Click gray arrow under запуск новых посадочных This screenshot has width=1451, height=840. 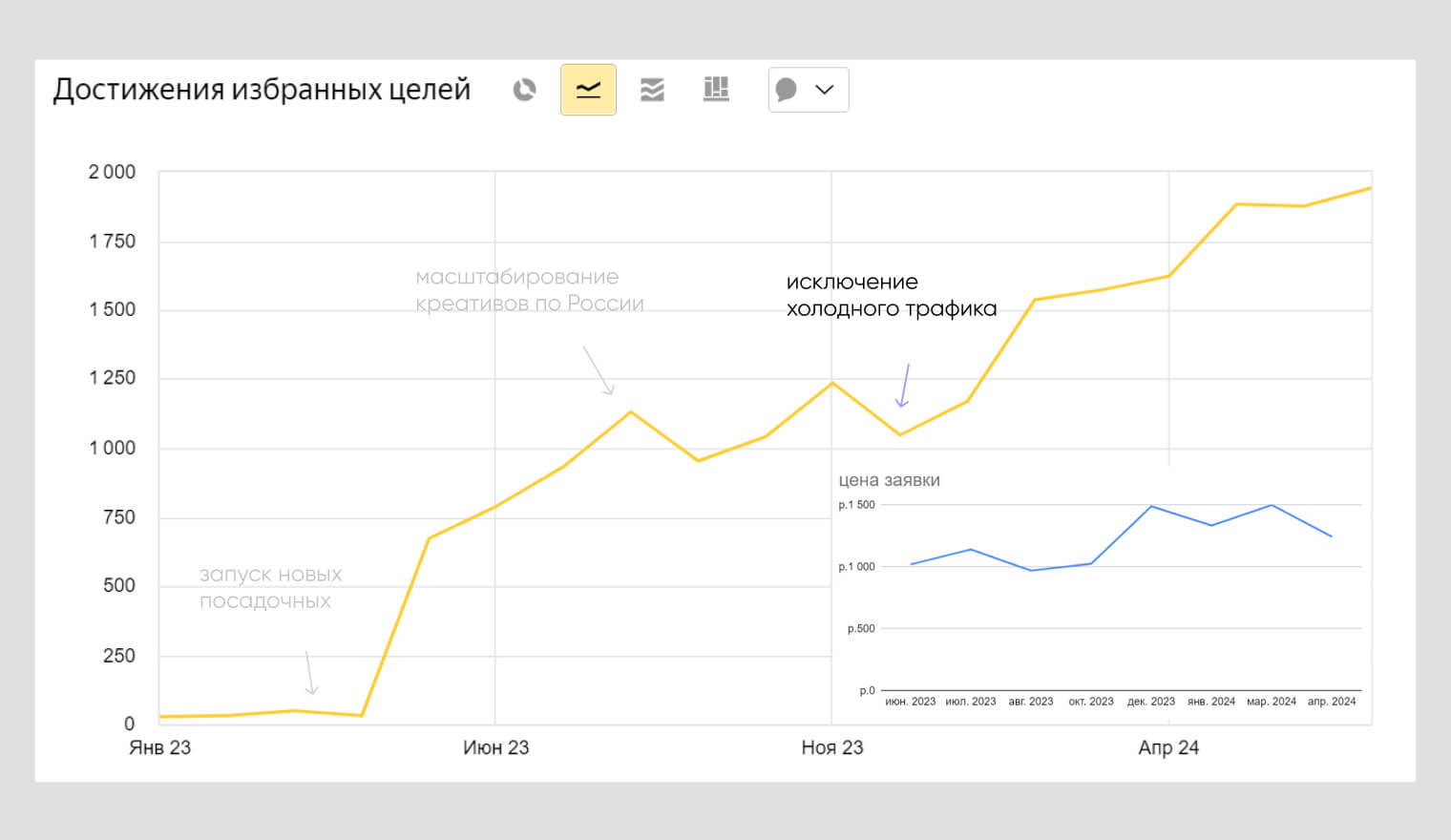(x=309, y=673)
